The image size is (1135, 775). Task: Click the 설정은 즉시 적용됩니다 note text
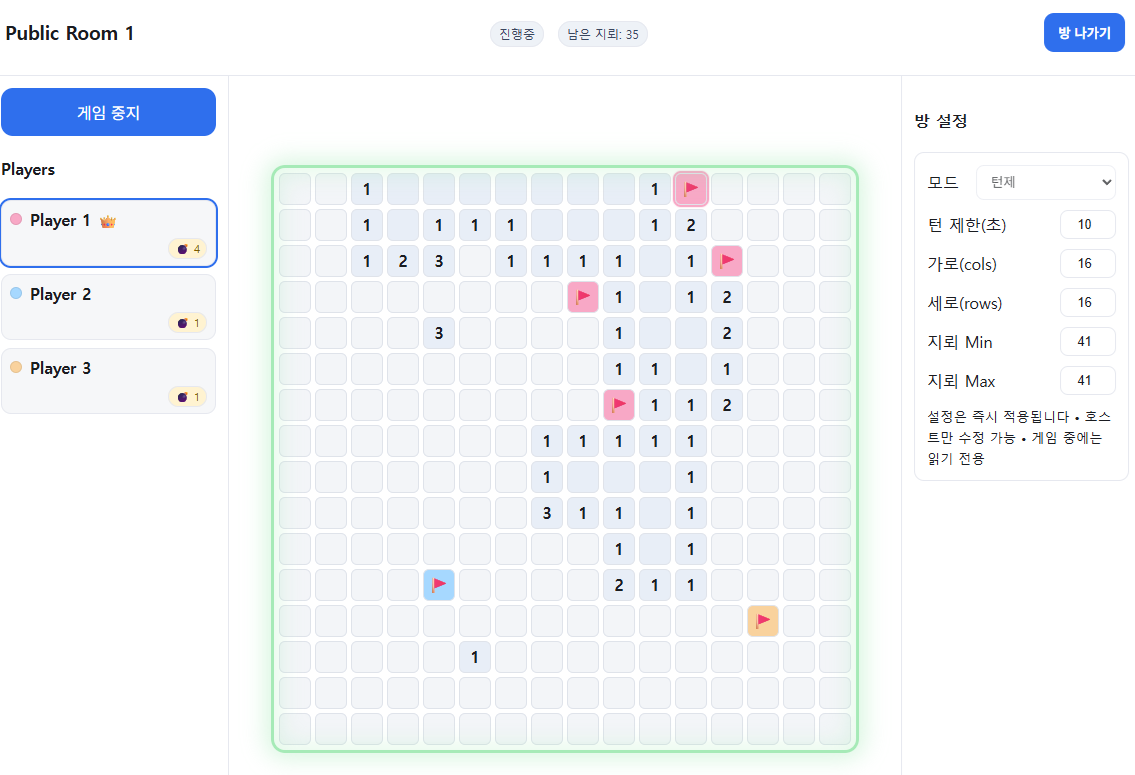[1019, 437]
